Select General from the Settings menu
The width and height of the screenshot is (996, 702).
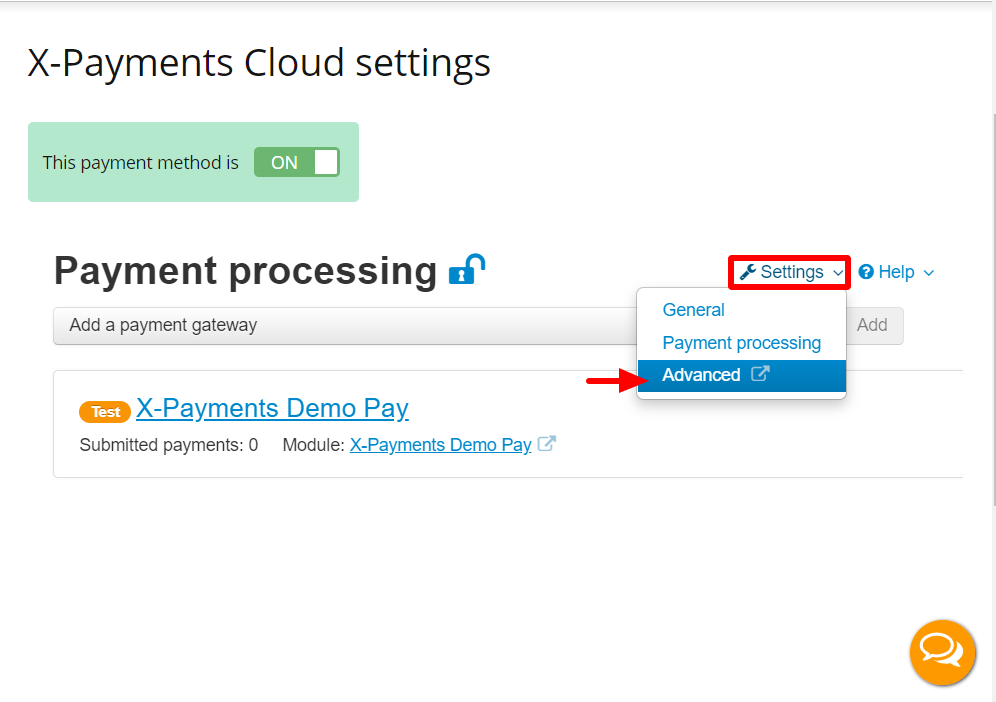click(693, 309)
